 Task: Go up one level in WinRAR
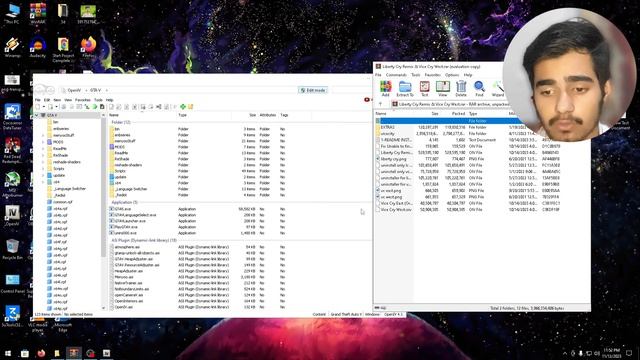pyautogui.click(x=380, y=104)
